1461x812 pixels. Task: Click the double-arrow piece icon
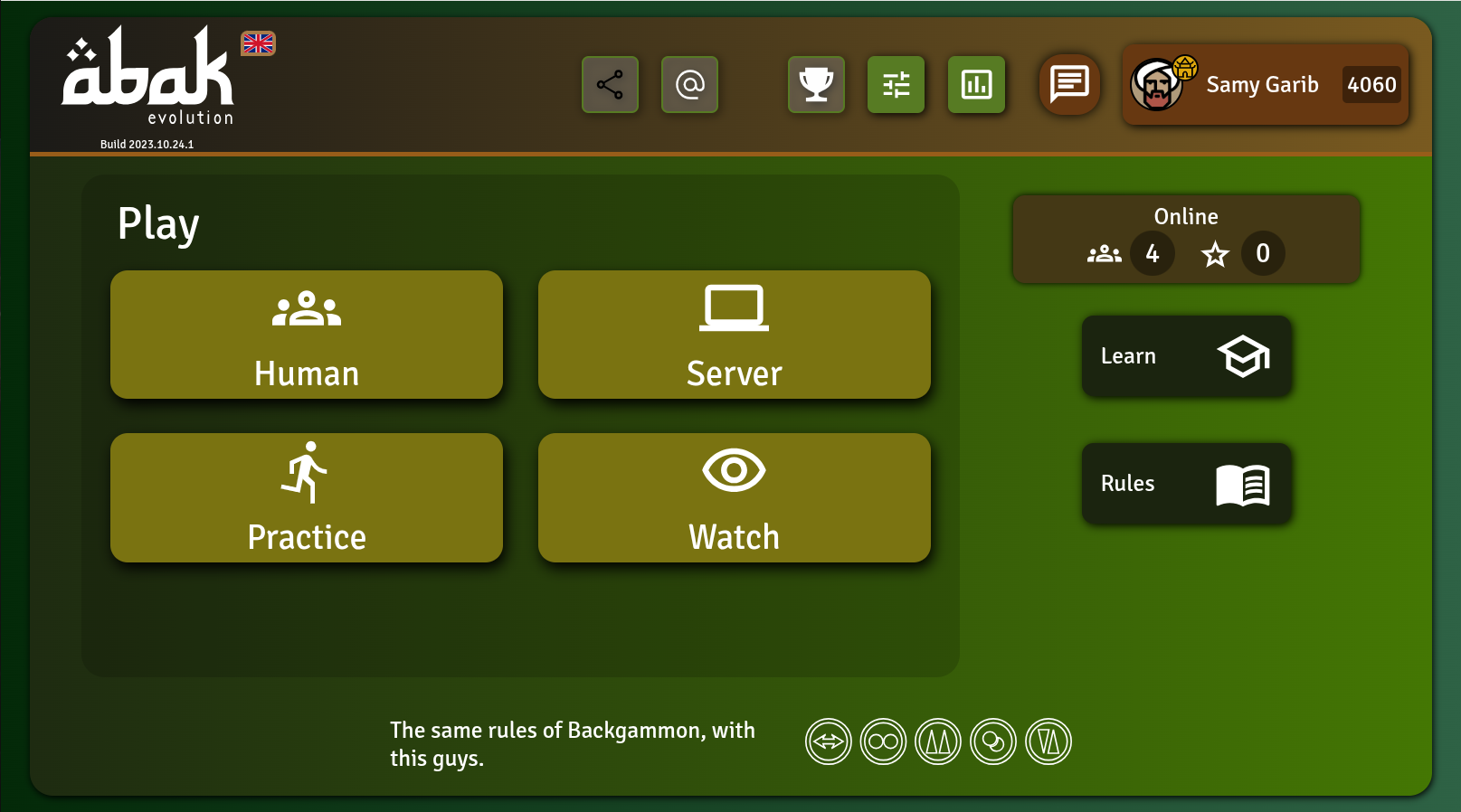point(829,742)
